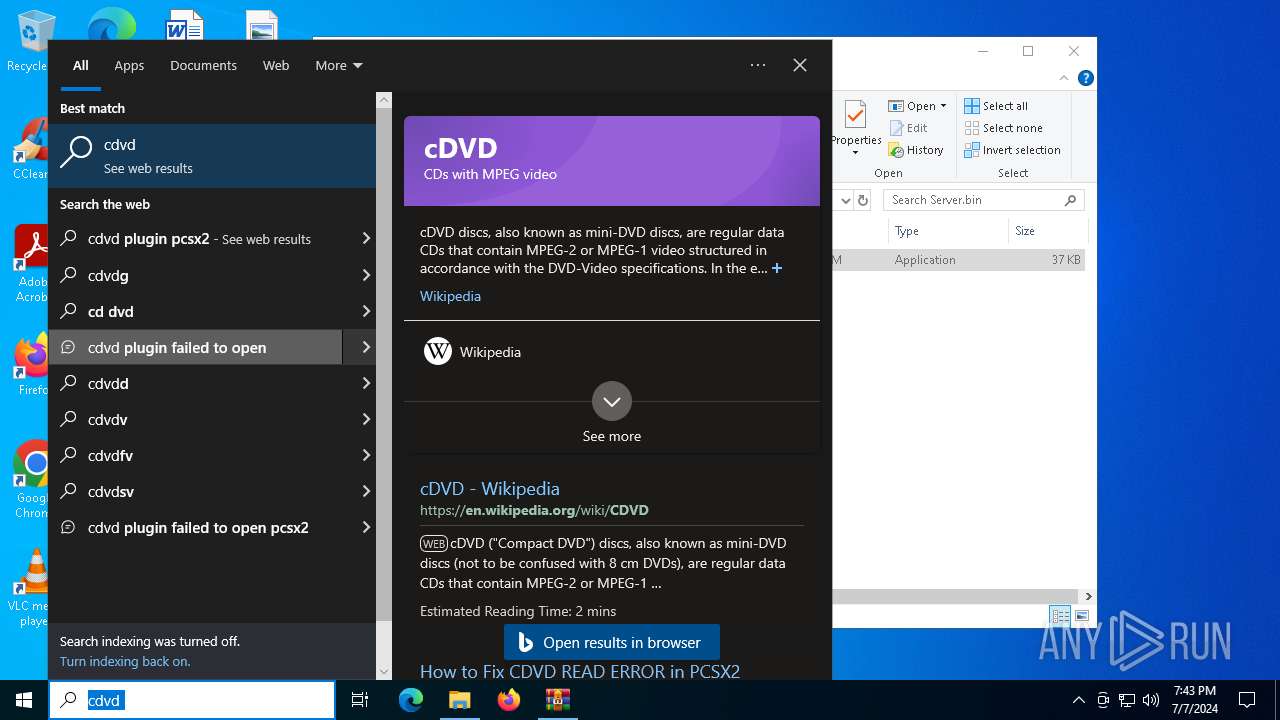The image size is (1280, 720).
Task: Click See more chevron button
Action: click(x=612, y=401)
